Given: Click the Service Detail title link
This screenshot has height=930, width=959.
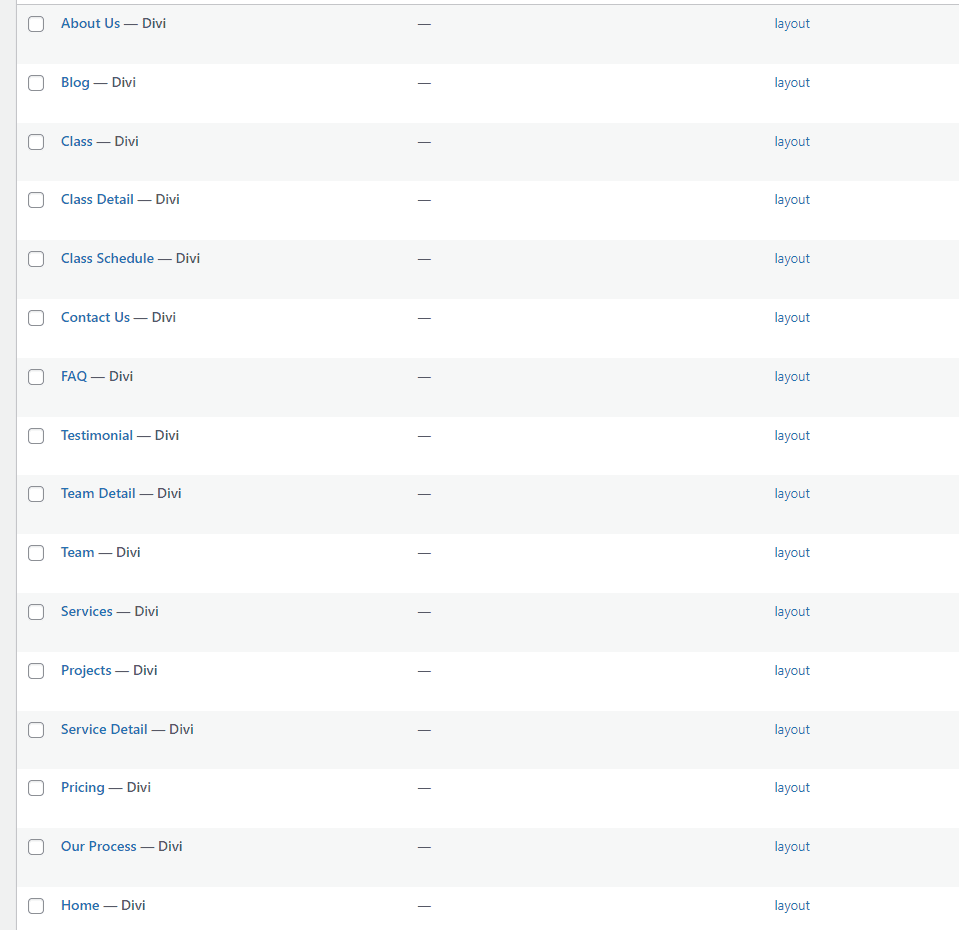Looking at the screenshot, I should [x=104, y=729].
